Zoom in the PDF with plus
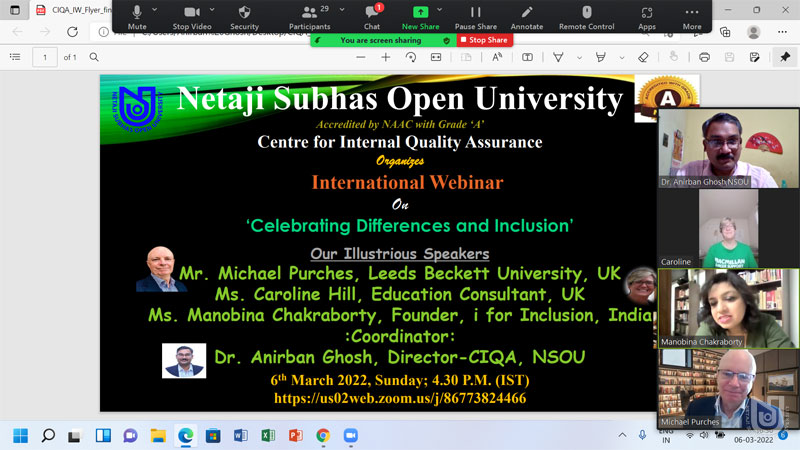 pyautogui.click(x=386, y=57)
